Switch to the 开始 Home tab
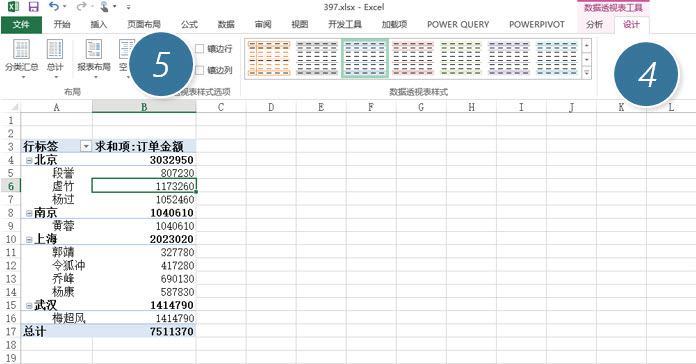Image resolution: width=696 pixels, height=364 pixels. click(x=62, y=24)
